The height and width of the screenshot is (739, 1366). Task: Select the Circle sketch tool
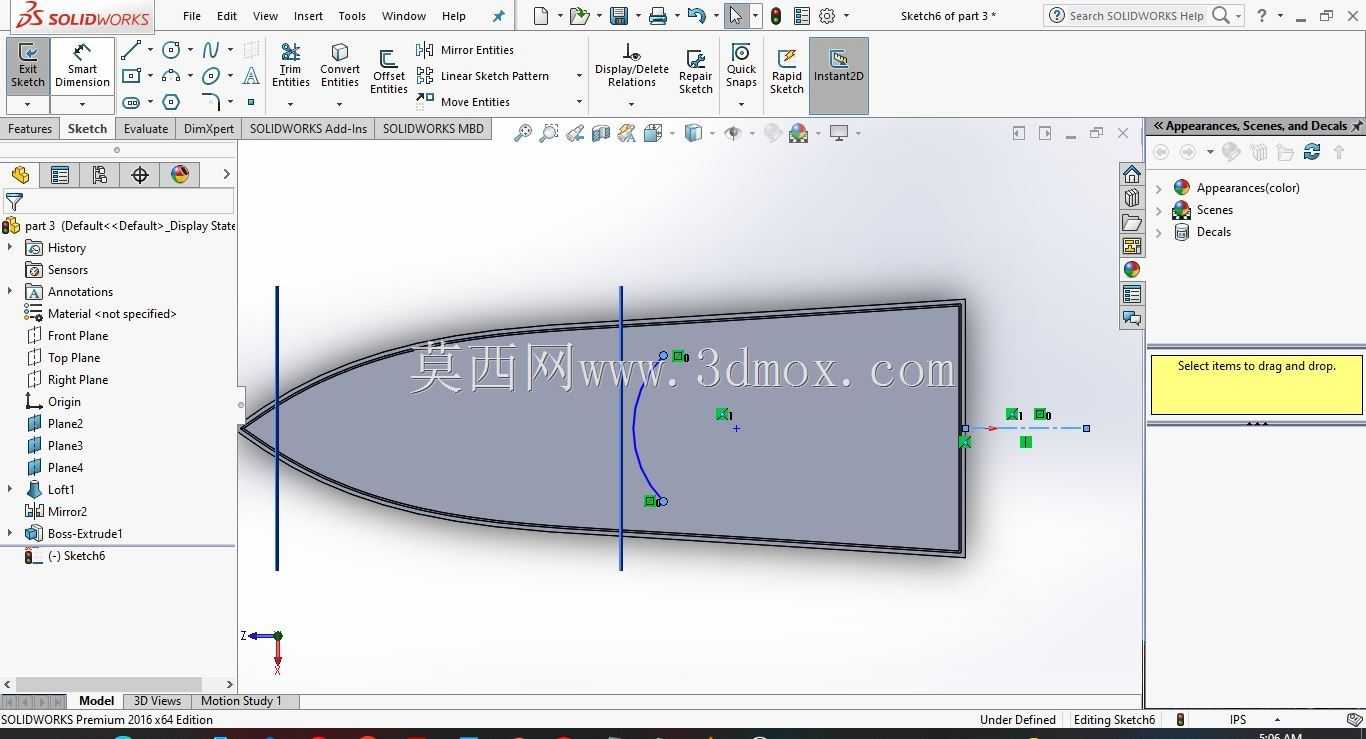[172, 50]
